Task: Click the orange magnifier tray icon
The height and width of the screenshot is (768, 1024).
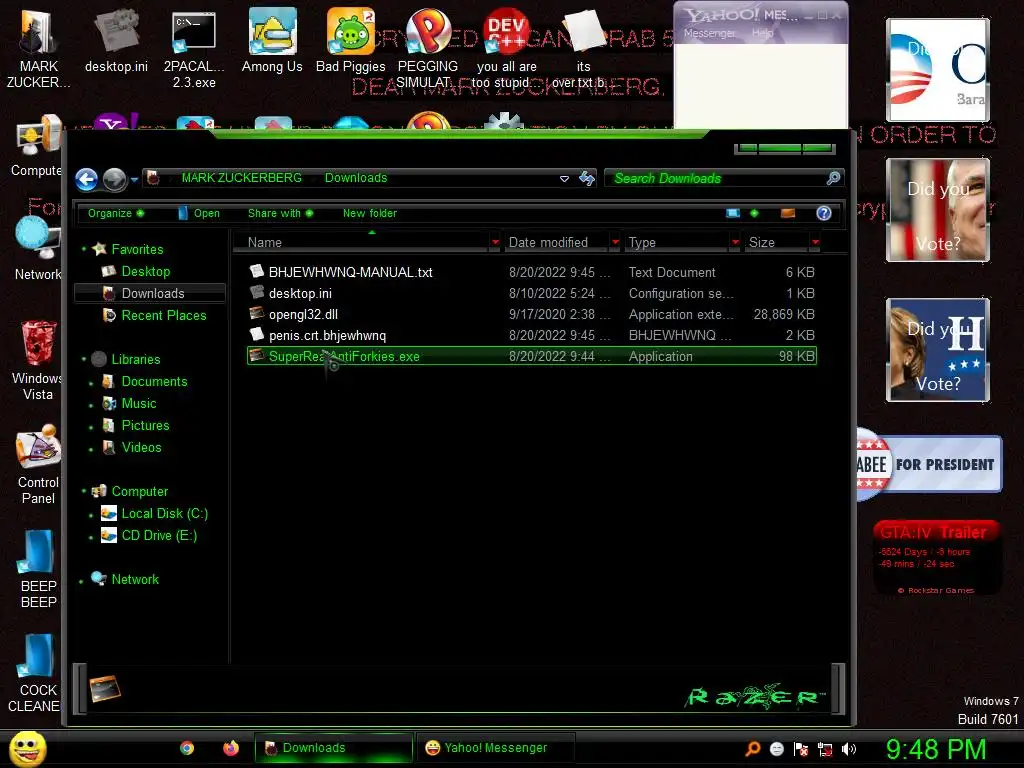Action: click(x=752, y=749)
